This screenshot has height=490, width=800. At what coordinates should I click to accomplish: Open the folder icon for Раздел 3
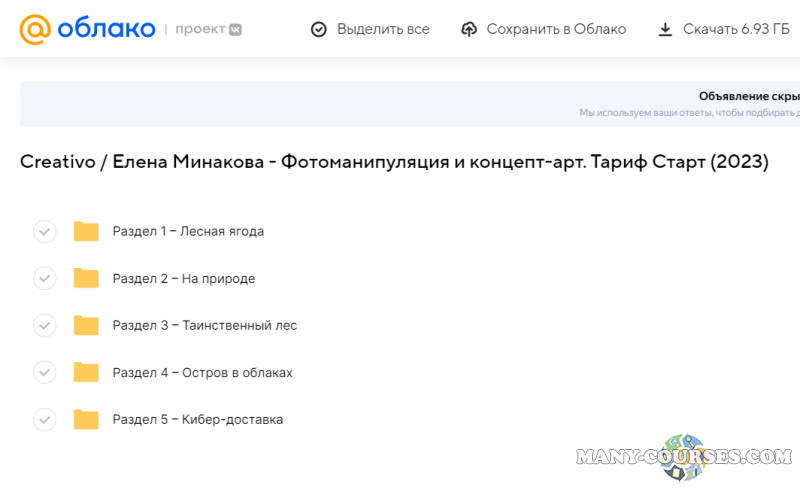[86, 326]
